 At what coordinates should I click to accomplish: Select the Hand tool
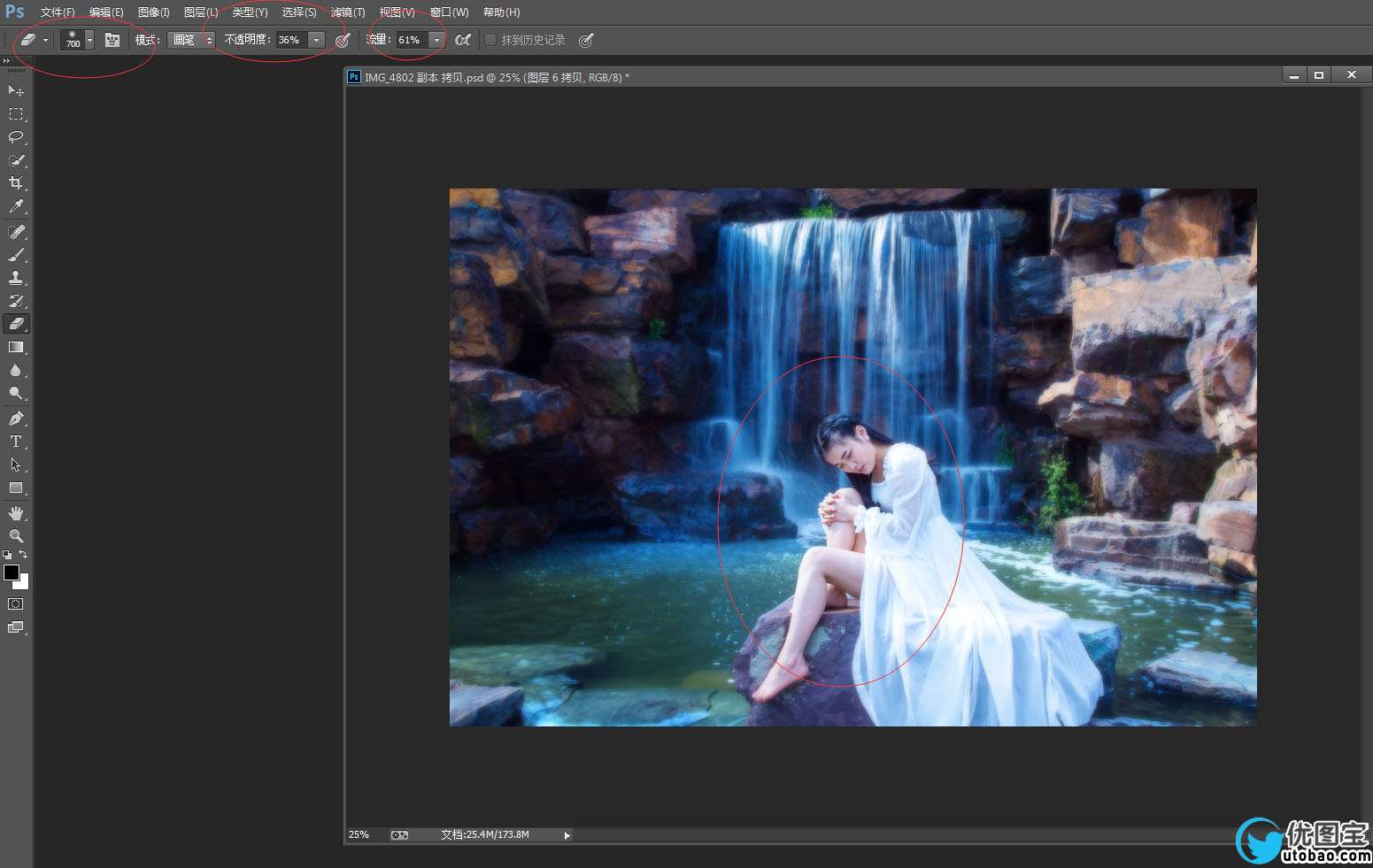pyautogui.click(x=16, y=513)
